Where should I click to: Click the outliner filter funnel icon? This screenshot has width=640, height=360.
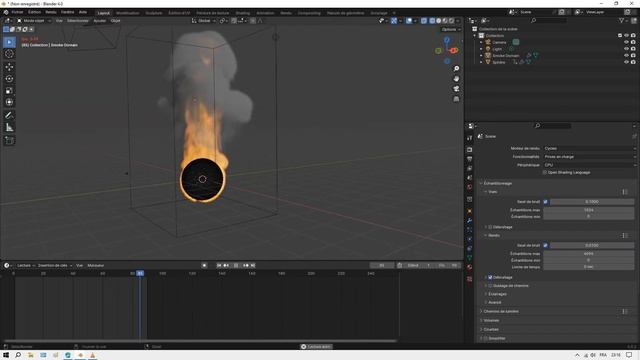[x=621, y=20]
